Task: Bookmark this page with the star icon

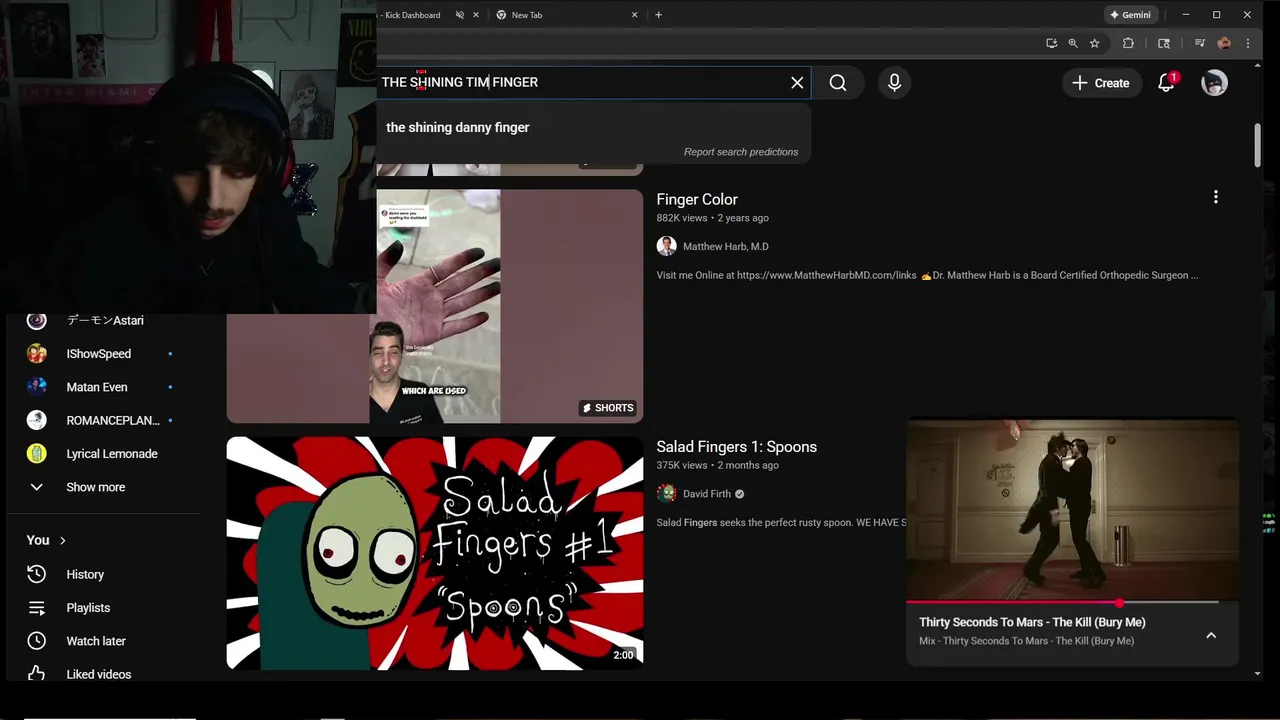Action: 1095,43
